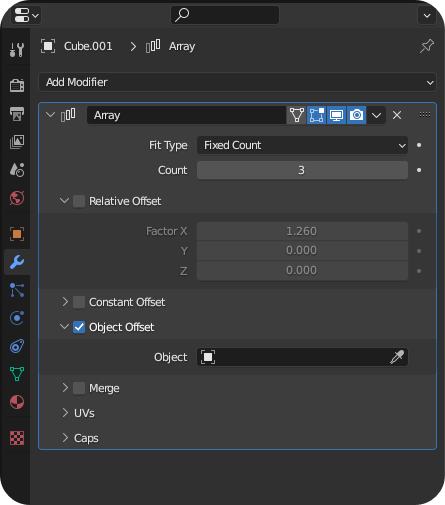Expand the Caps subpanel
This screenshot has width=445, height=505.
(65, 438)
